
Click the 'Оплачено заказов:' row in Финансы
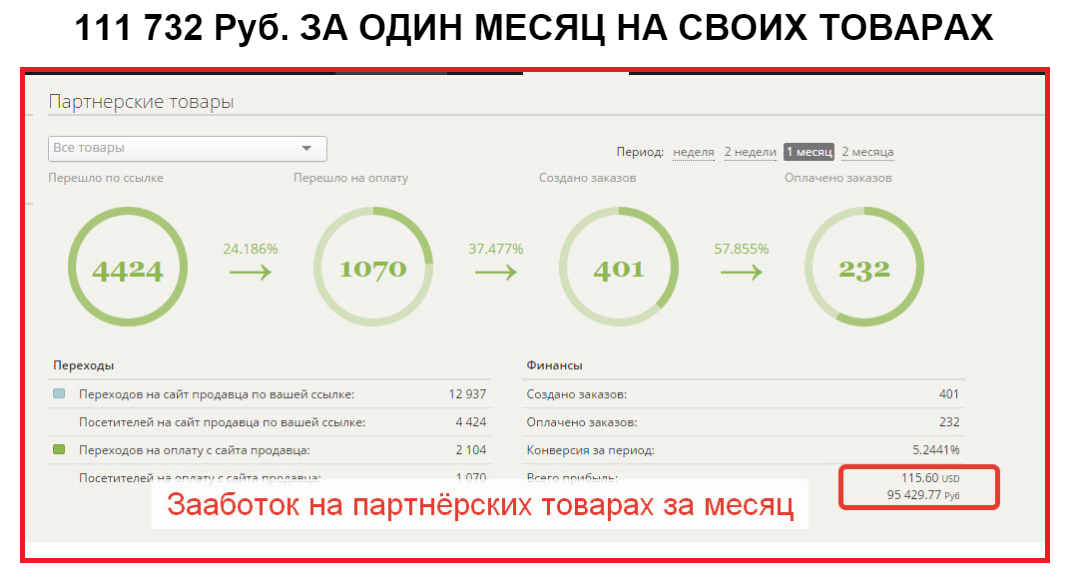click(743, 422)
